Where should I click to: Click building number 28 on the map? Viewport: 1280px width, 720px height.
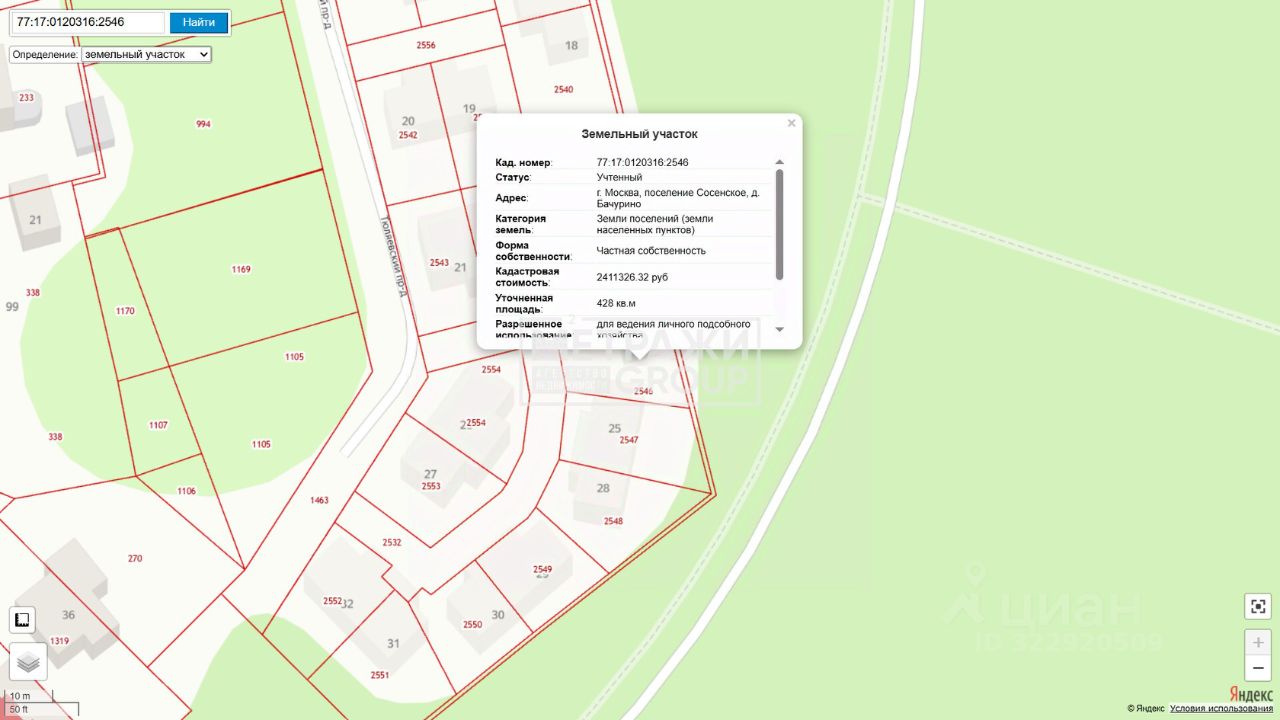pos(603,488)
